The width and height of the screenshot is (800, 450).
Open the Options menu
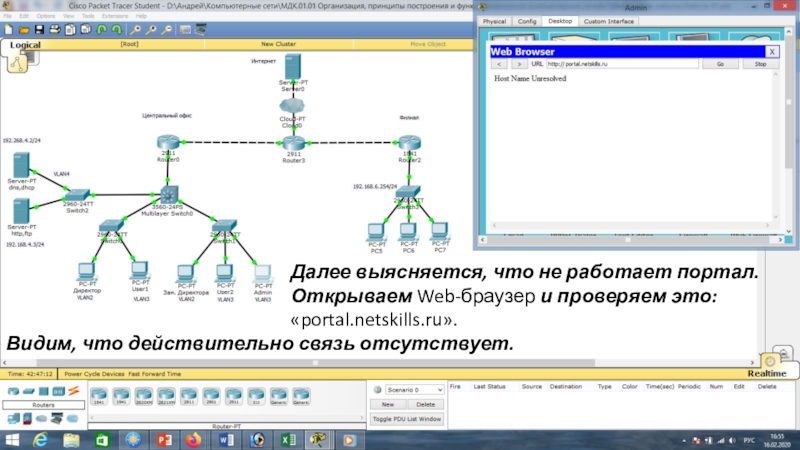(45, 16)
